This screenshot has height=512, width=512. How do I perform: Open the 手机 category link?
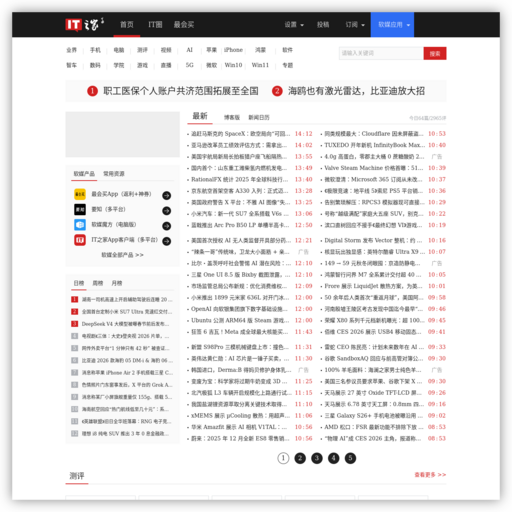[95, 50]
